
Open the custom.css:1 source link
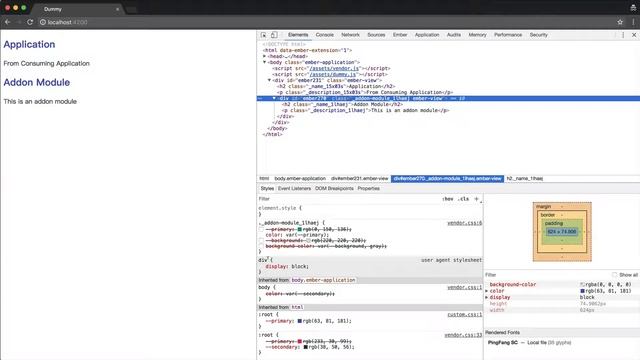tap(464, 315)
